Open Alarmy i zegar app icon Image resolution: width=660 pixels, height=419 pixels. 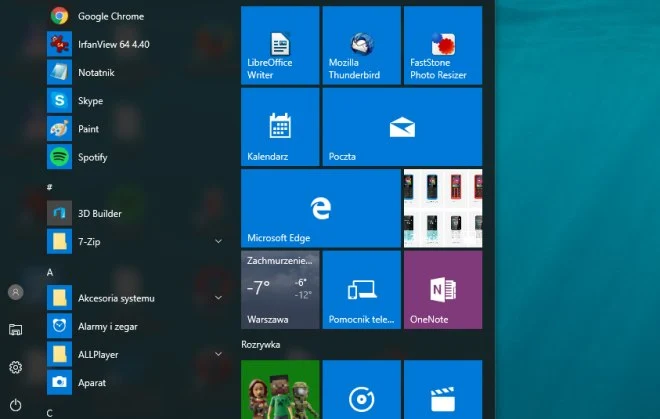click(x=59, y=326)
